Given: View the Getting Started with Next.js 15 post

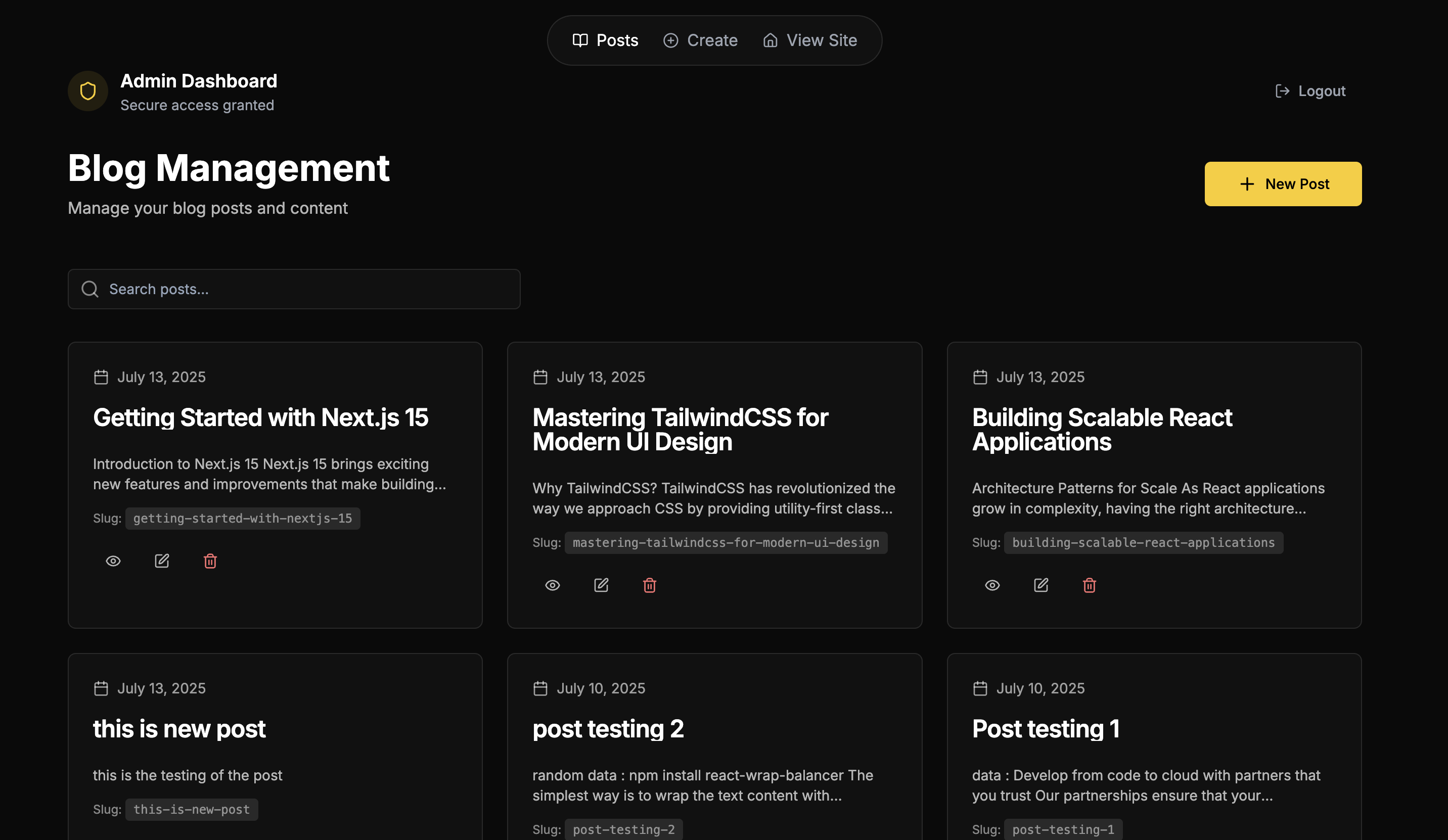Looking at the screenshot, I should pos(113,561).
